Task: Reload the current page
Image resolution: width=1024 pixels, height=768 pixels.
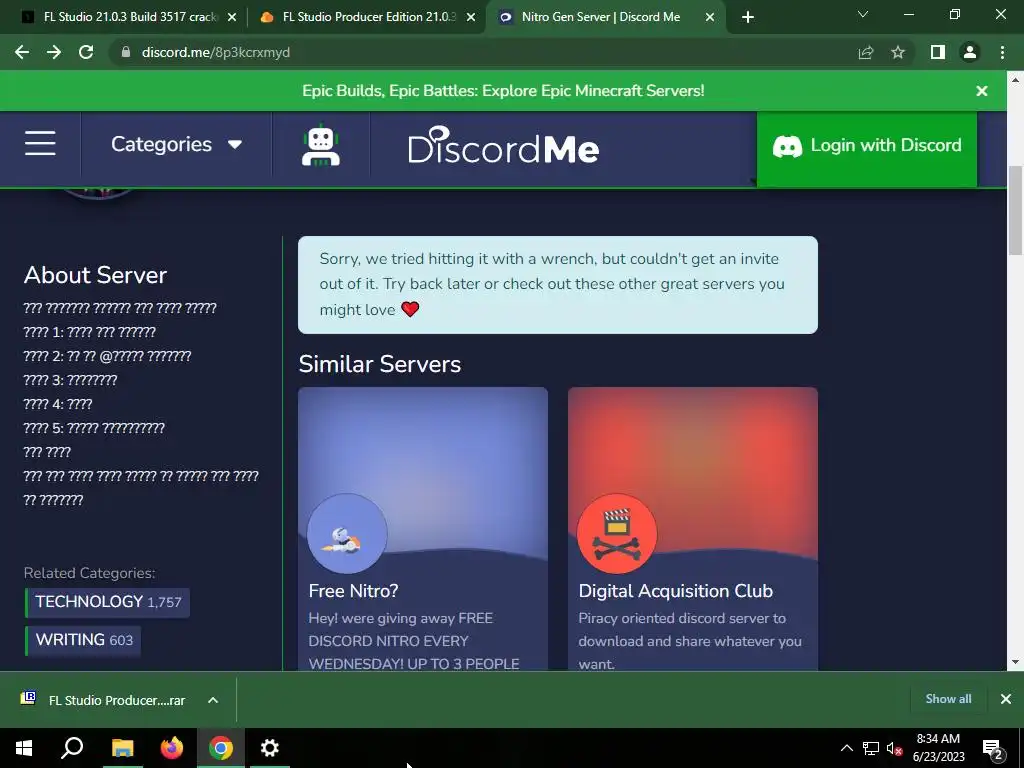Action: (86, 52)
